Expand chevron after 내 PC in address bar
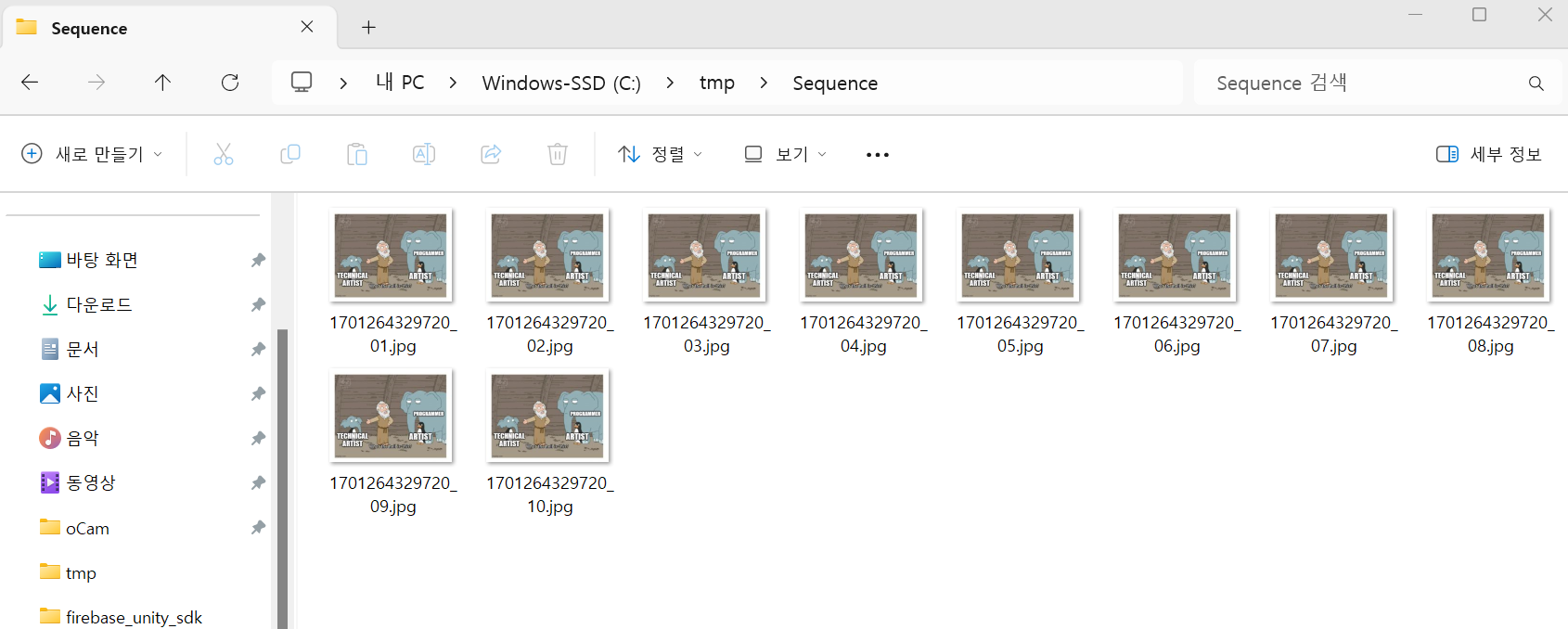 tap(453, 83)
